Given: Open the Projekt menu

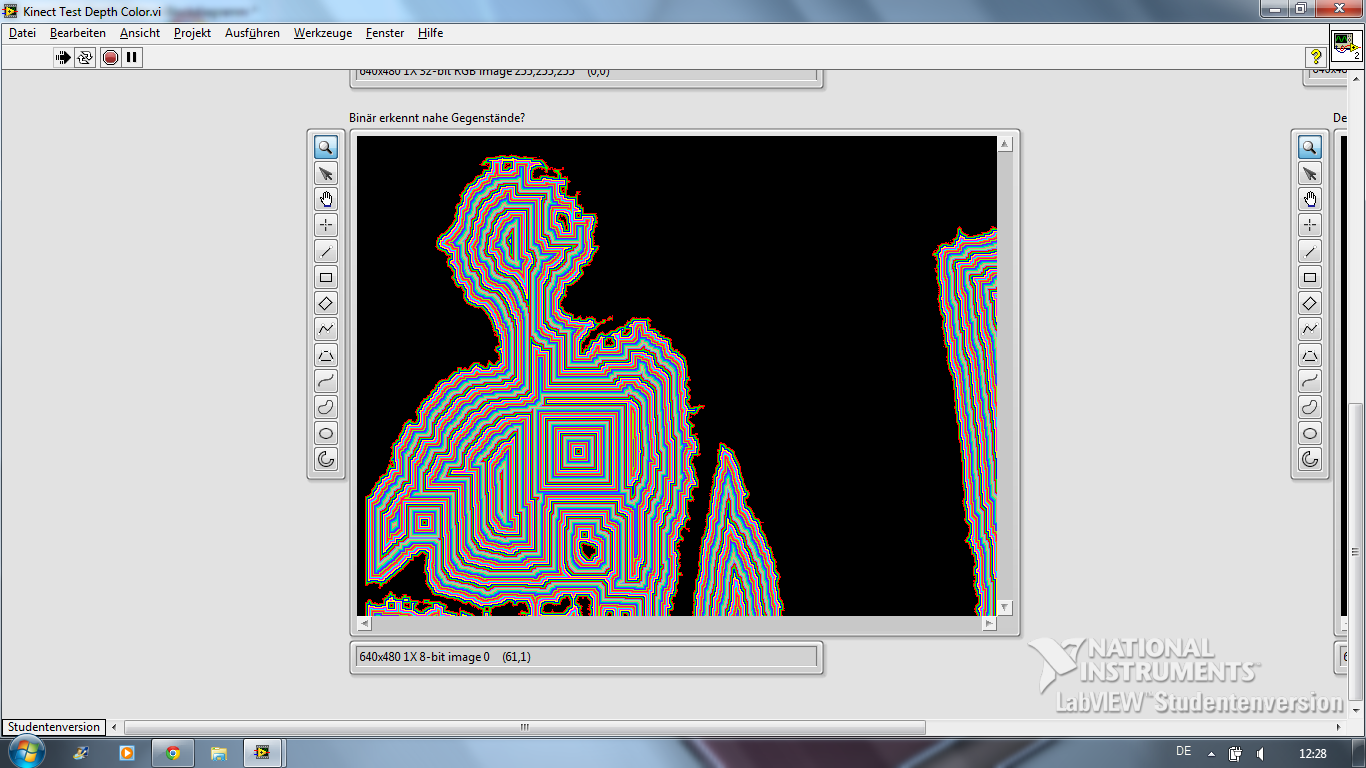Looking at the screenshot, I should tap(192, 33).
